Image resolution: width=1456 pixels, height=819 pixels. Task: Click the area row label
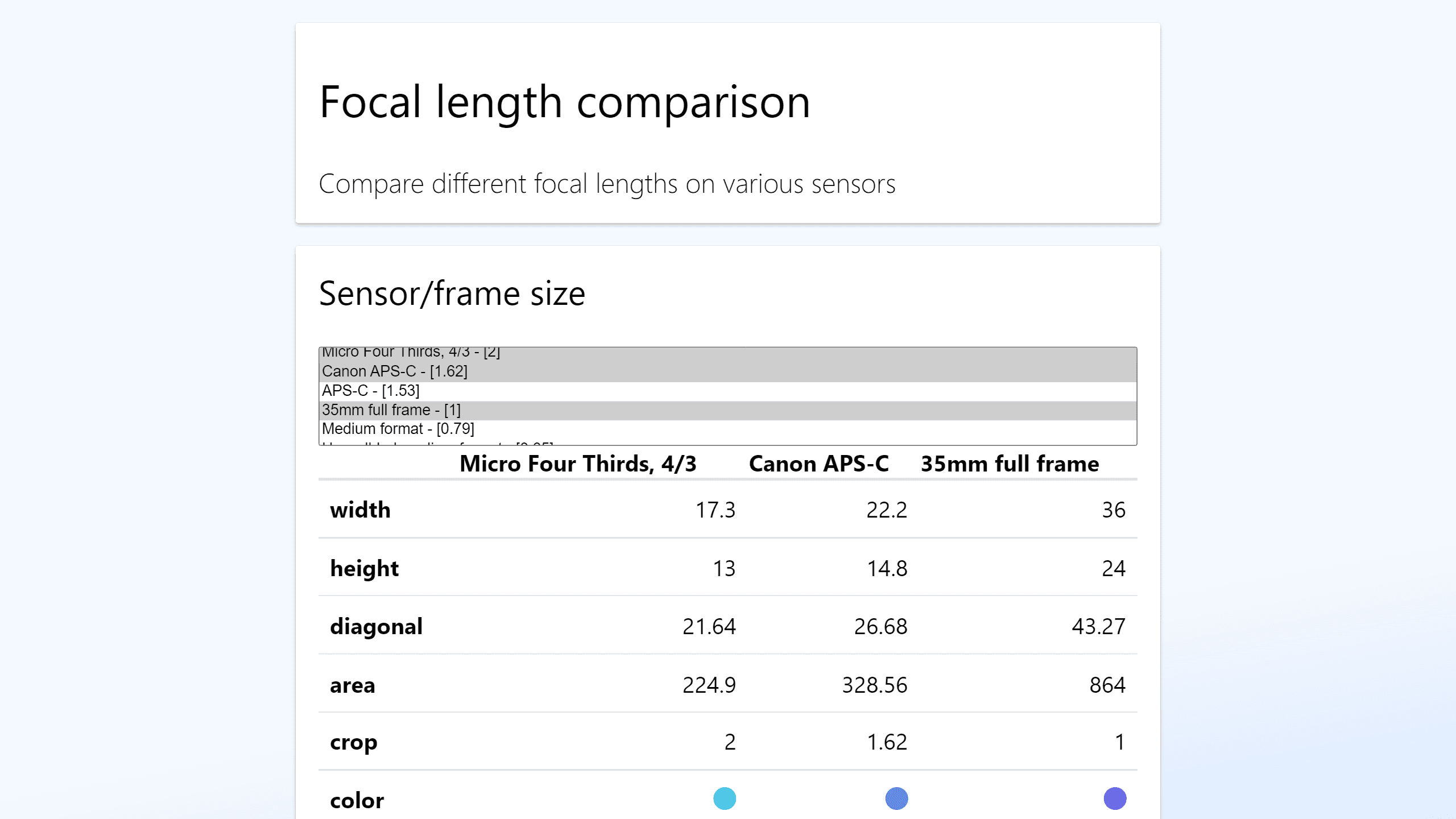point(353,685)
